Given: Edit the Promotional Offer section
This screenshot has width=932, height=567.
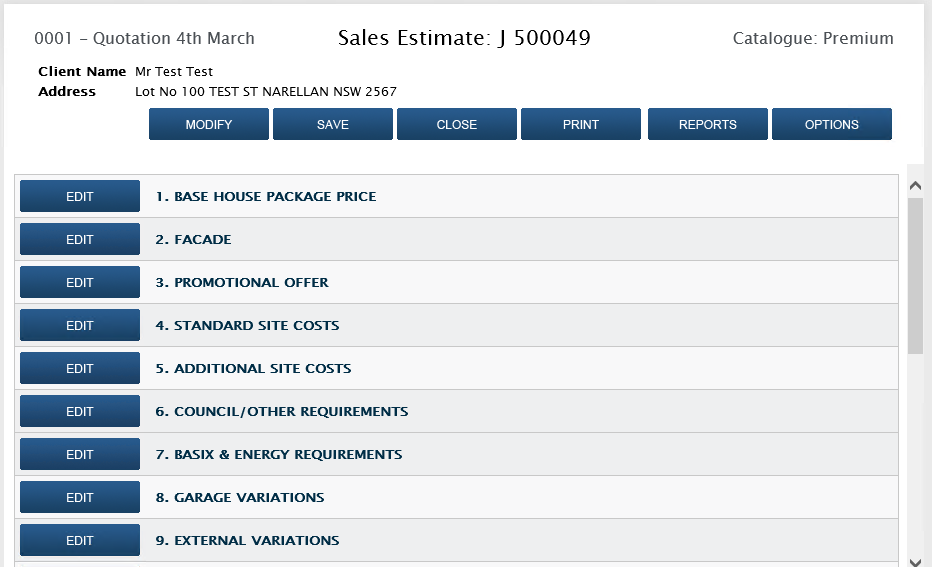Looking at the screenshot, I should tap(80, 282).
